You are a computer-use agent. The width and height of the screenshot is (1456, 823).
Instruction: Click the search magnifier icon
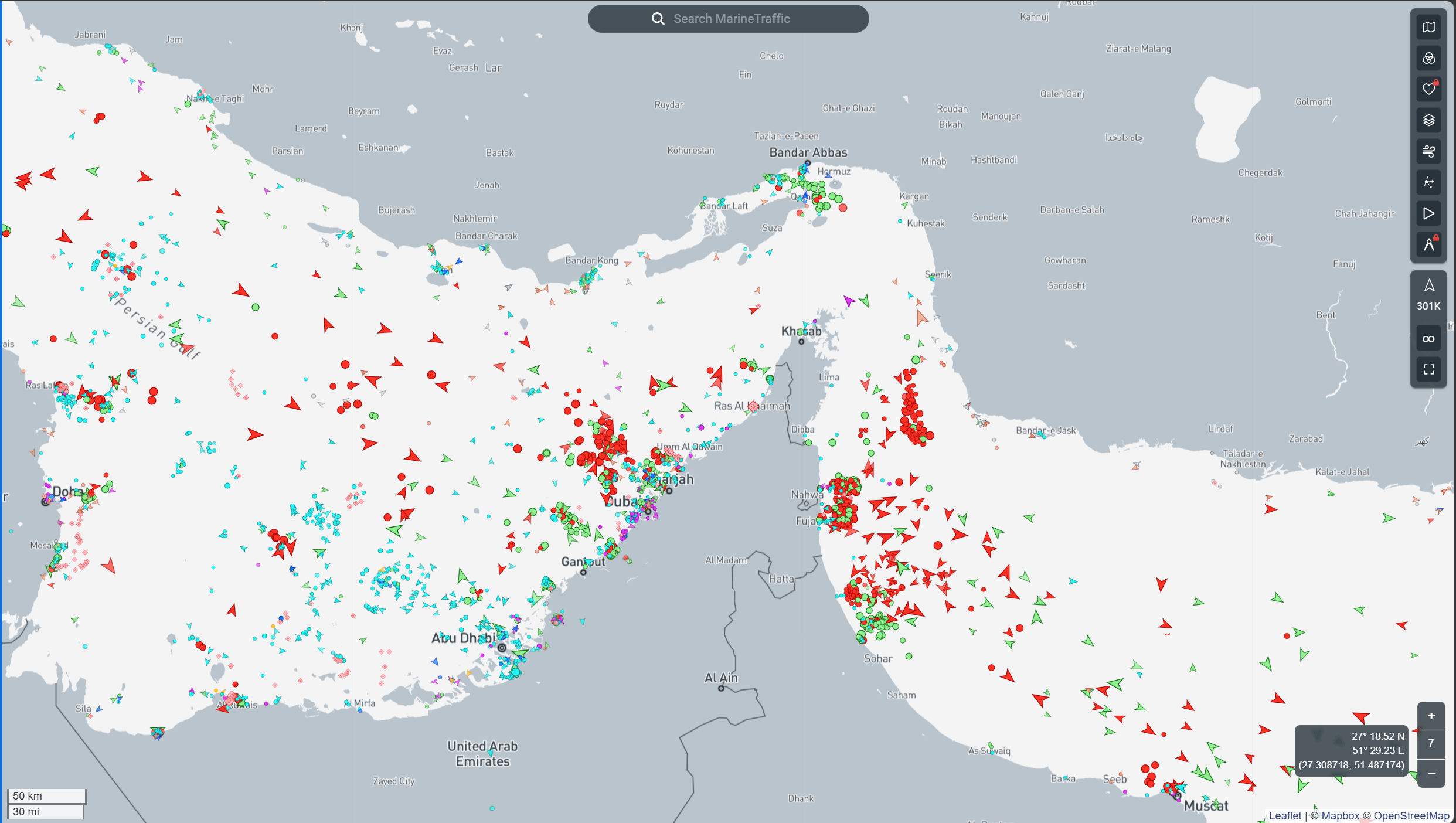(x=658, y=19)
